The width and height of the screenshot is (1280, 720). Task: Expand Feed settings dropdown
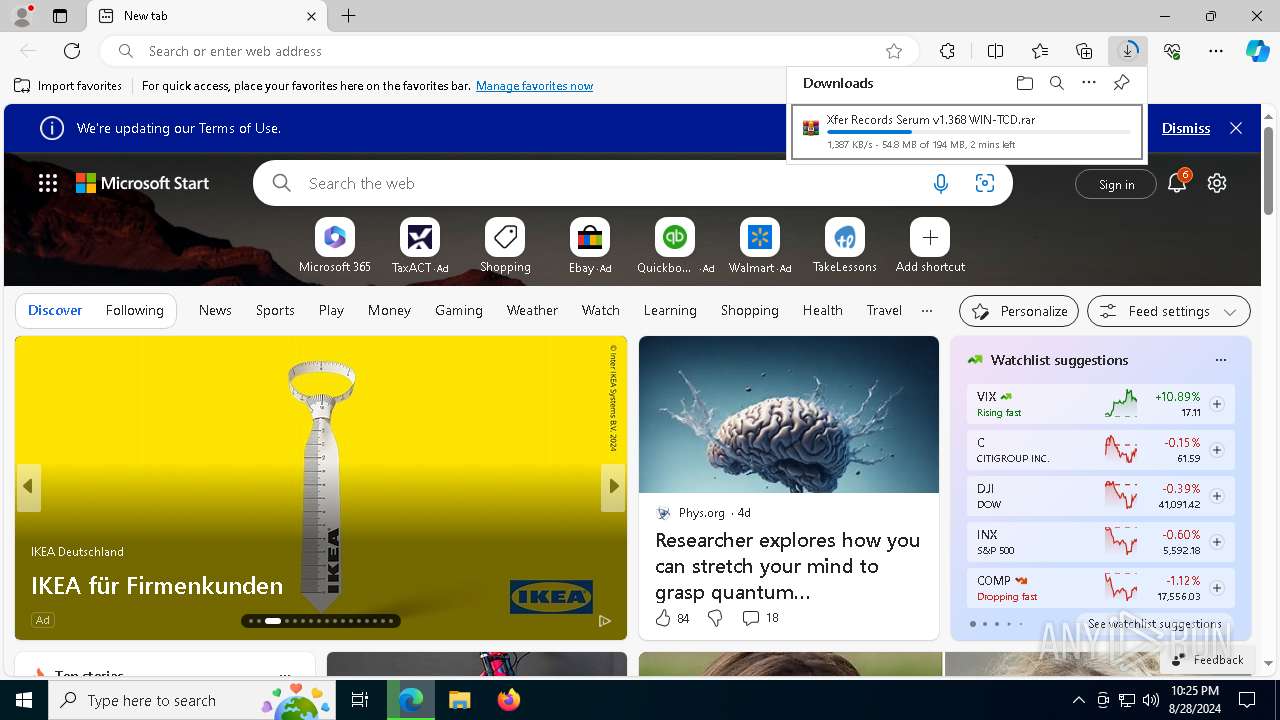click(x=1168, y=311)
